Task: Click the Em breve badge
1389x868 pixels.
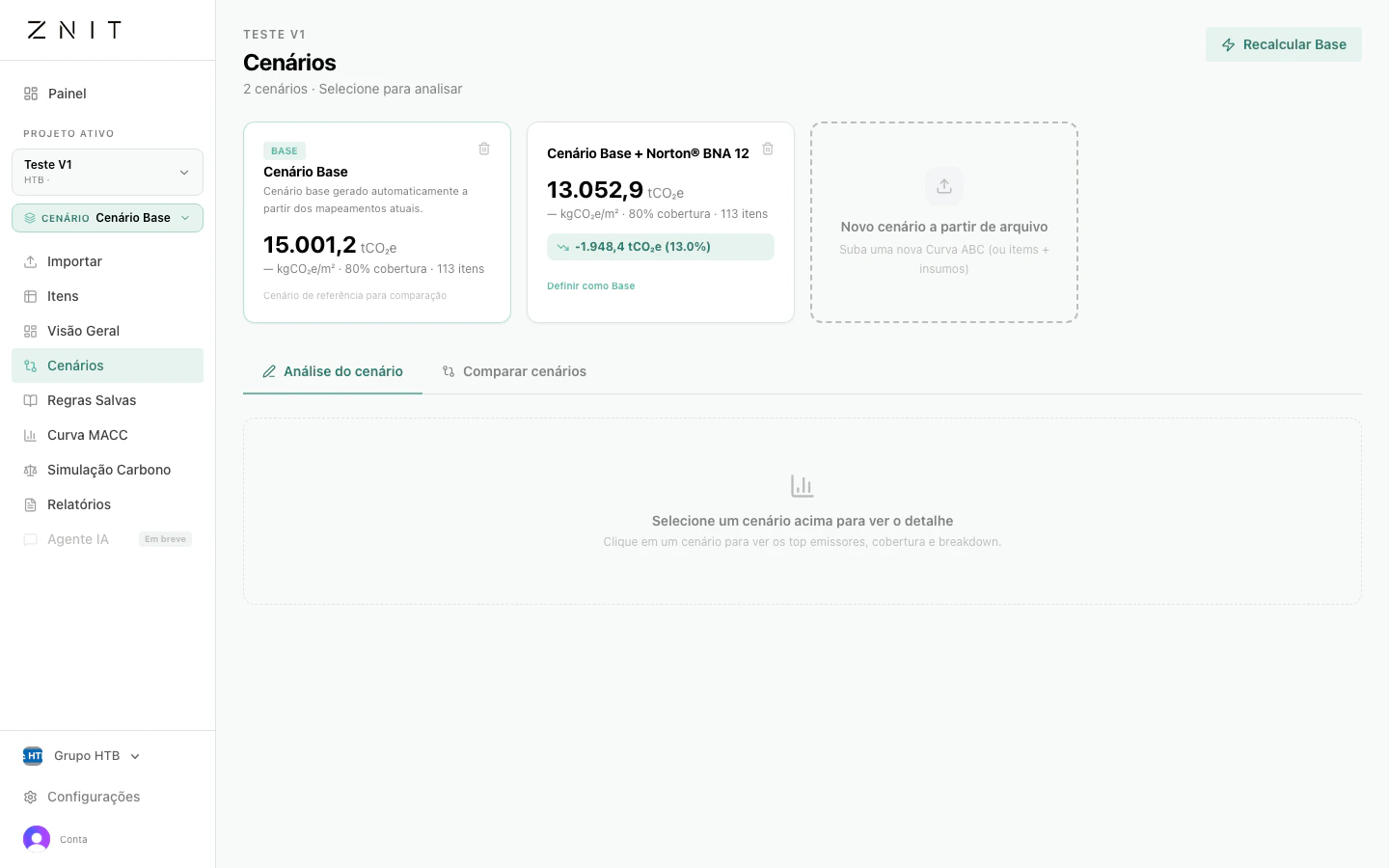Action: (165, 539)
